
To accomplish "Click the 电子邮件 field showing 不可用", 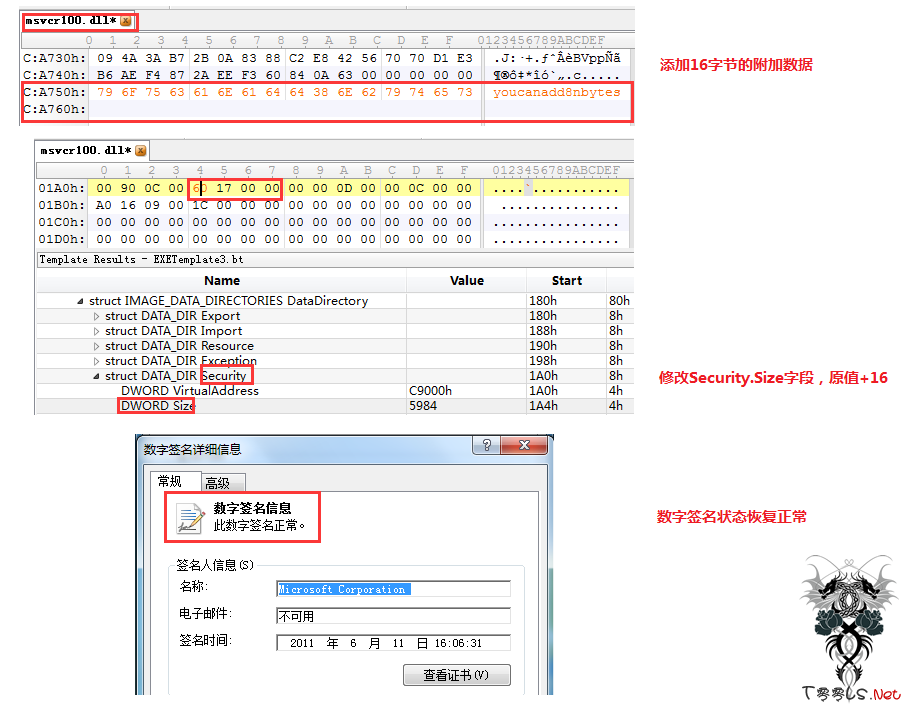I will (x=393, y=616).
